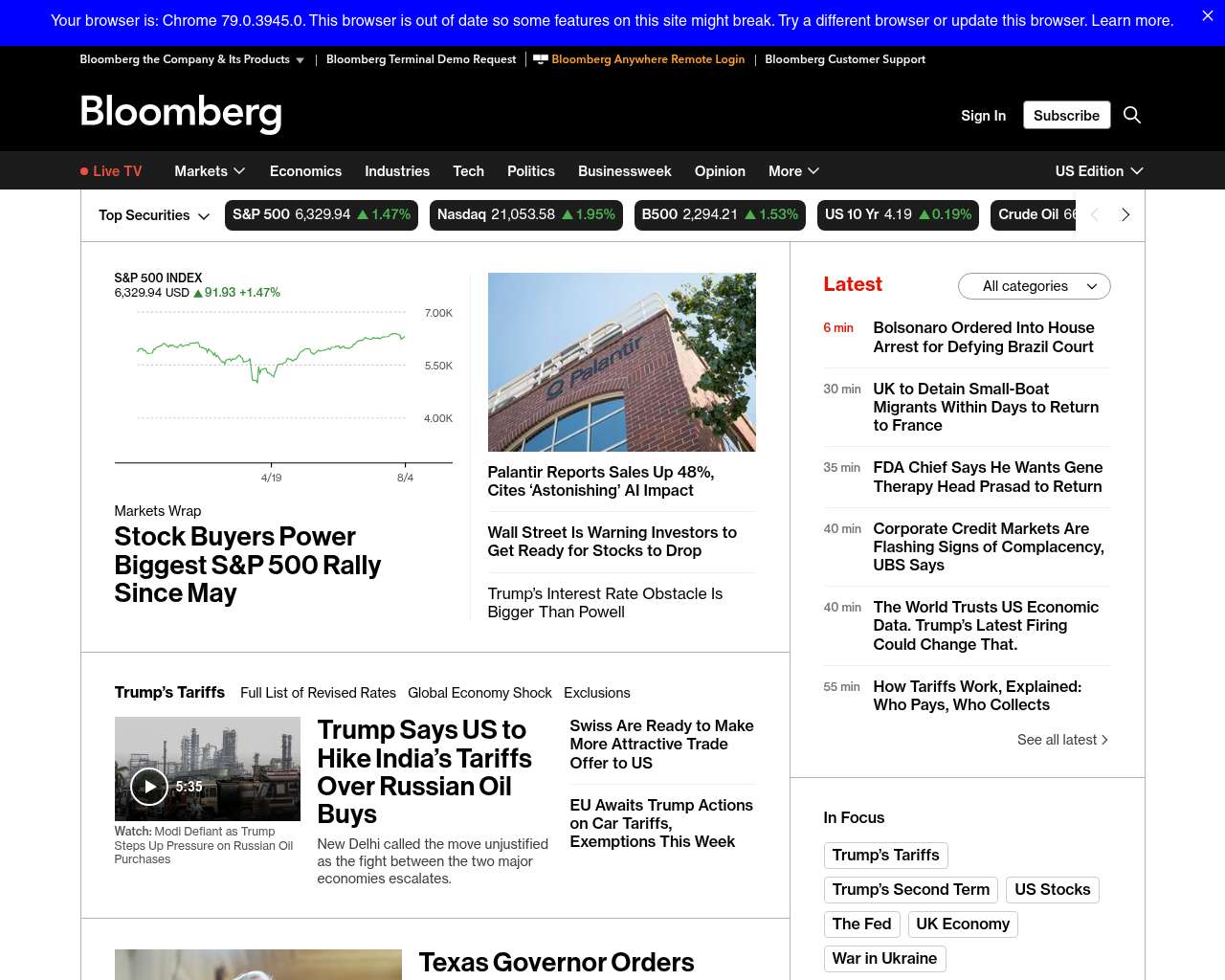Read UK to Detain Small-Boat Migrants
This screenshot has width=1225, height=980.
986,407
